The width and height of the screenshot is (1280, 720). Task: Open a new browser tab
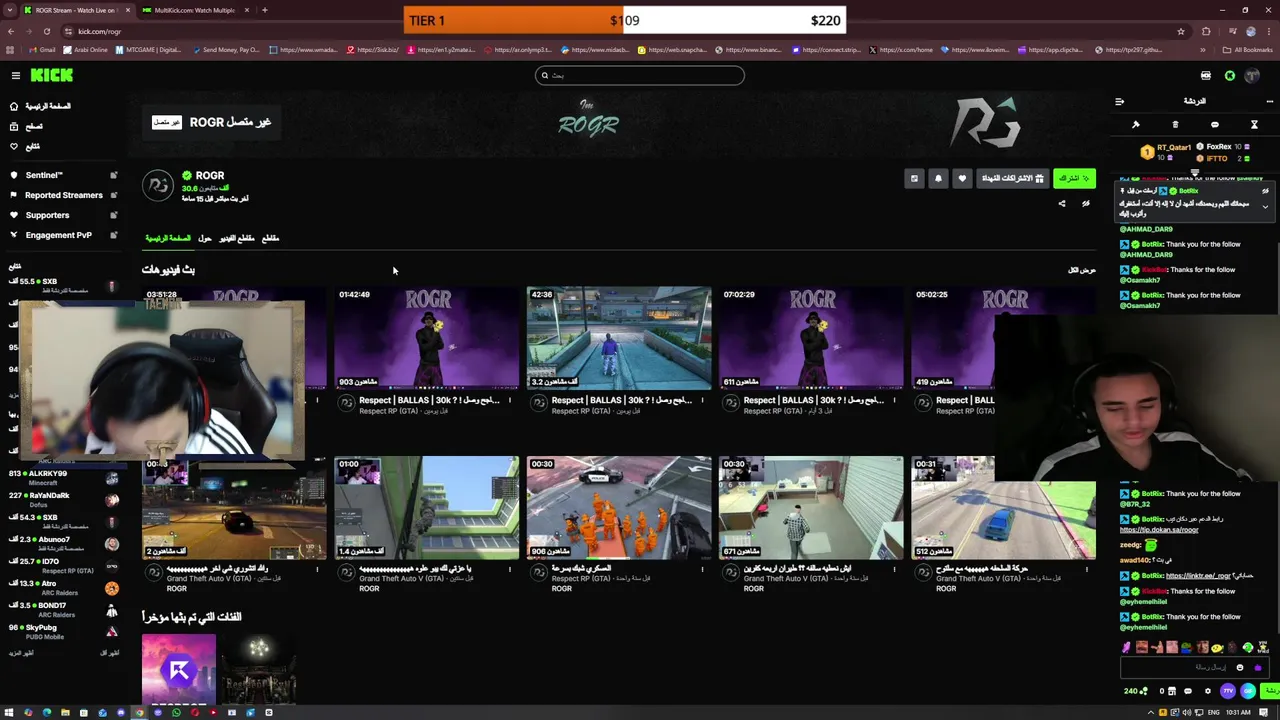[264, 10]
